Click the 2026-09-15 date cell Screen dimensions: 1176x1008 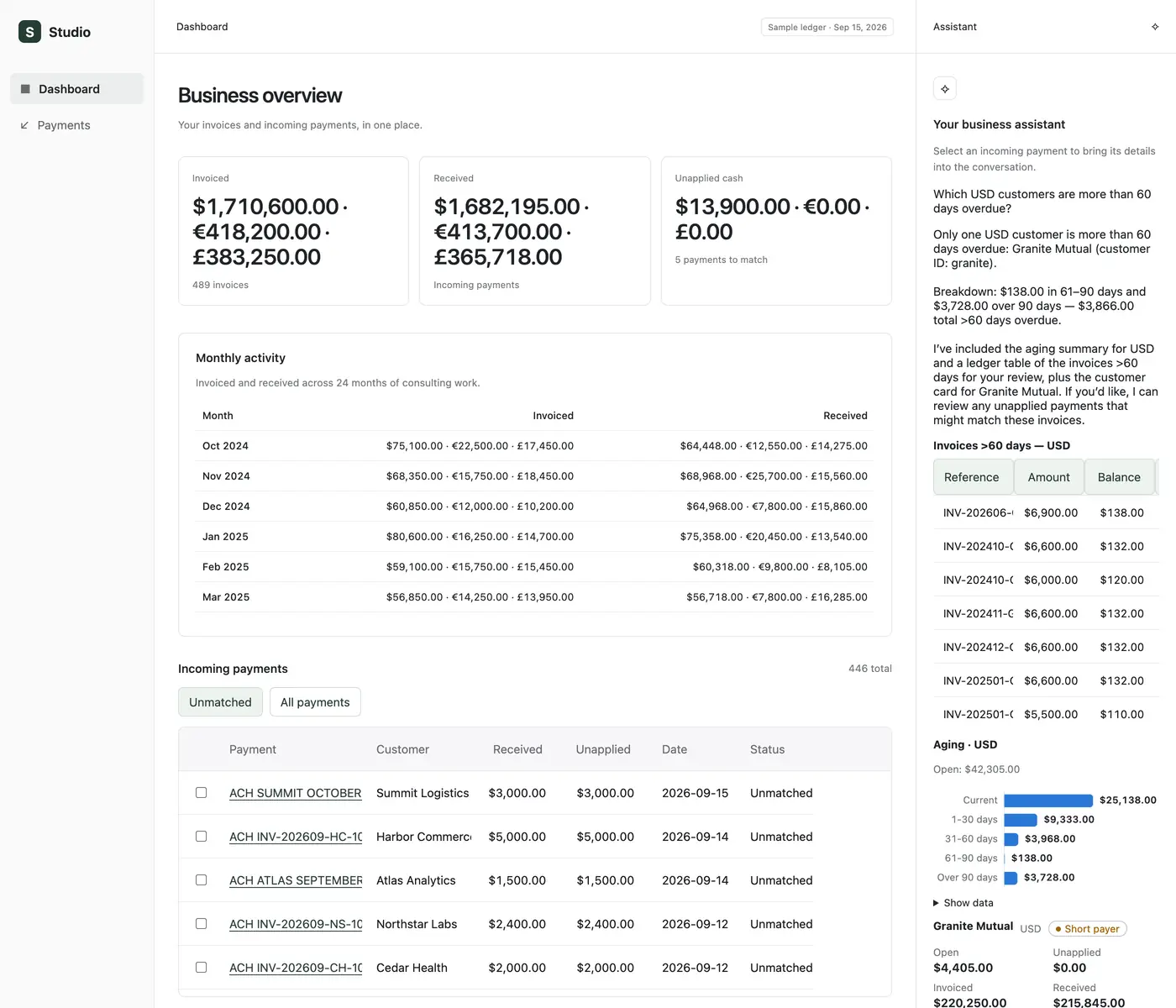695,793
